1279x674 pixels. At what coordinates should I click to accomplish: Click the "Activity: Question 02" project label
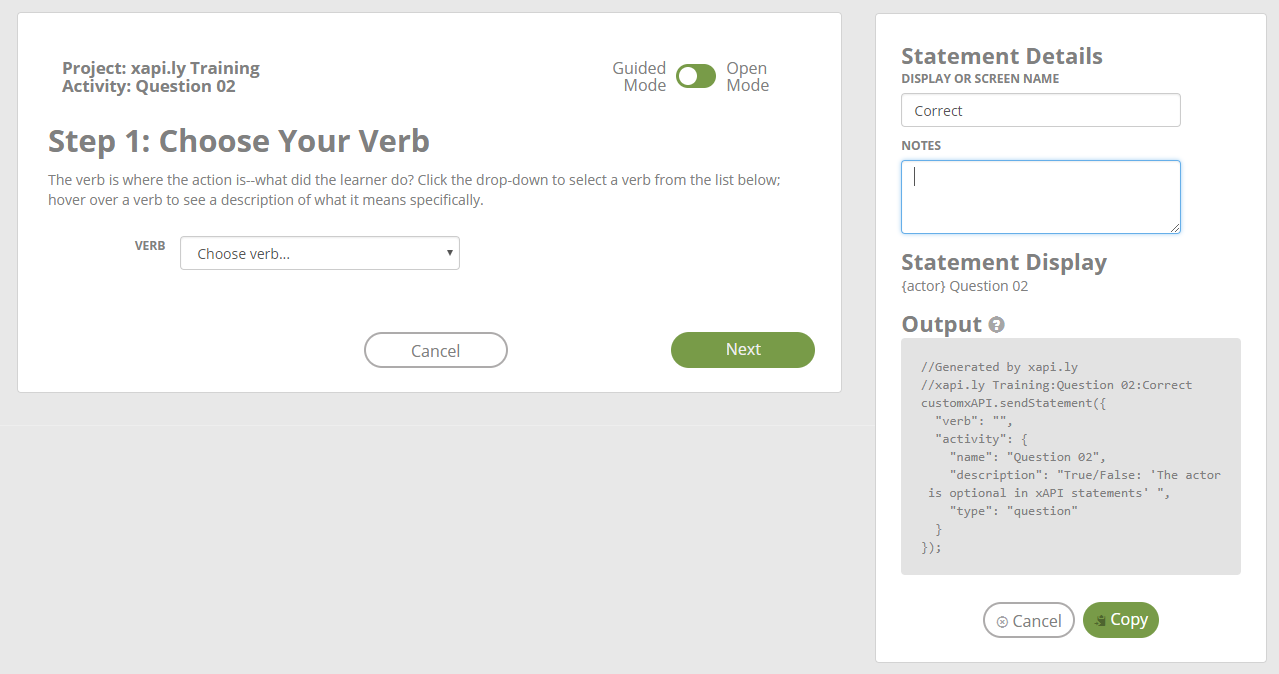146,85
